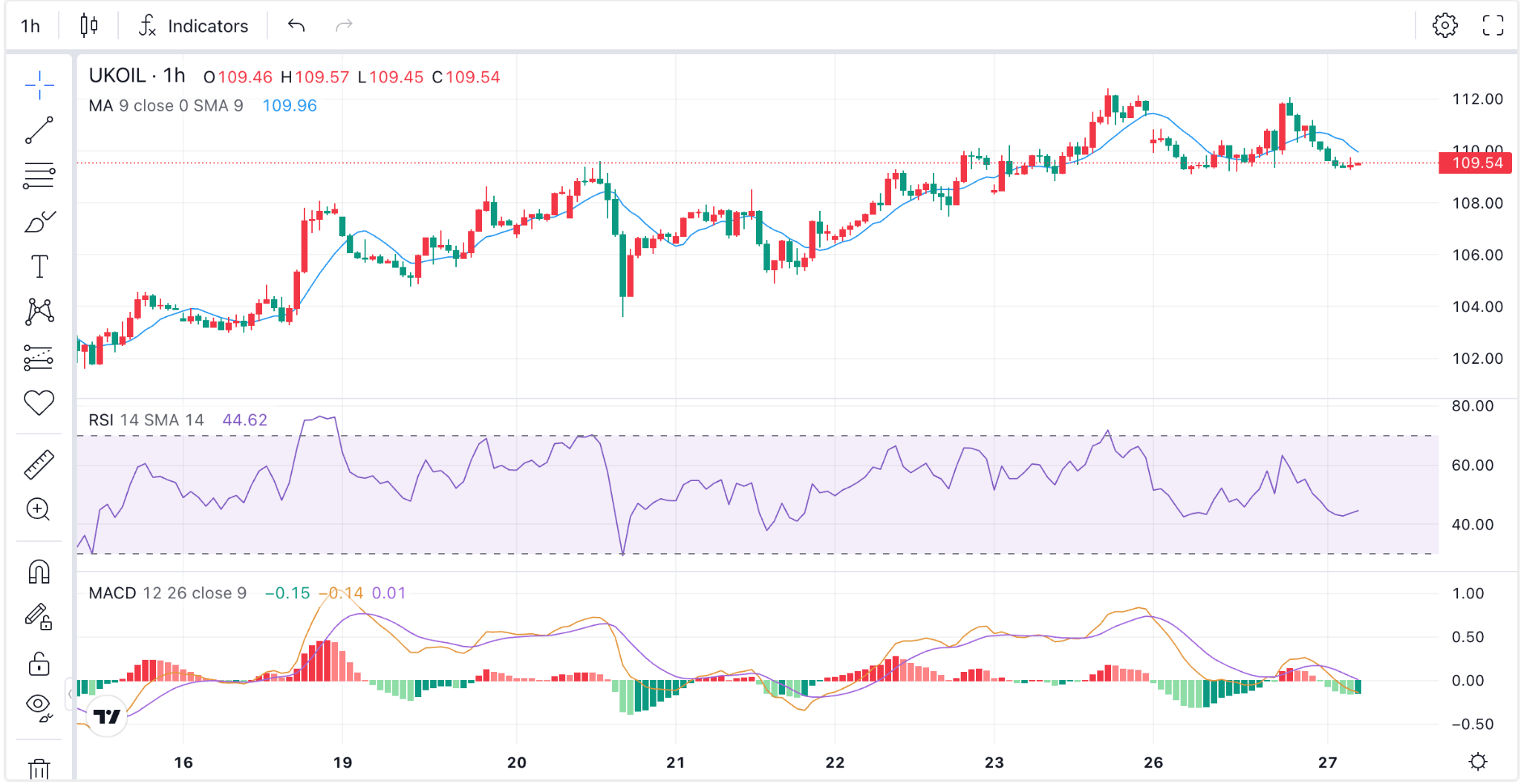Screen dimensions: 1521x784
Task: Open the XABCD patterns tool
Action: point(39,312)
